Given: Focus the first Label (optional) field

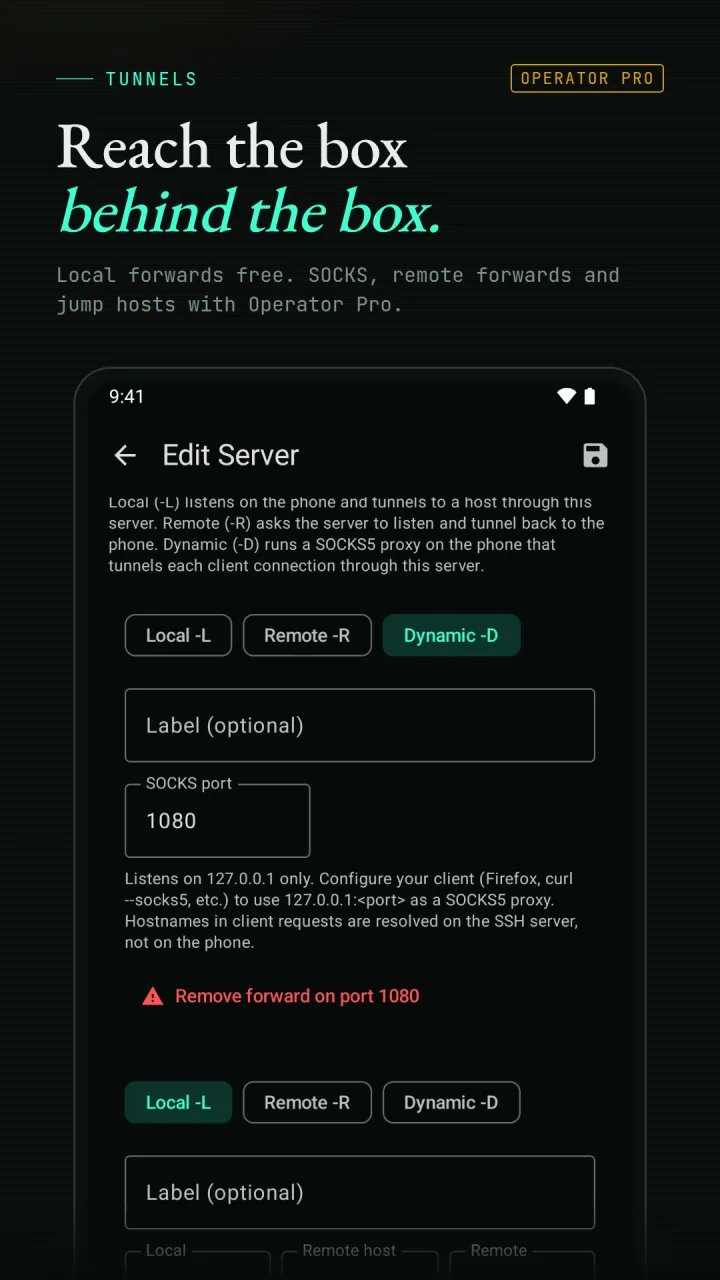Looking at the screenshot, I should tap(360, 726).
